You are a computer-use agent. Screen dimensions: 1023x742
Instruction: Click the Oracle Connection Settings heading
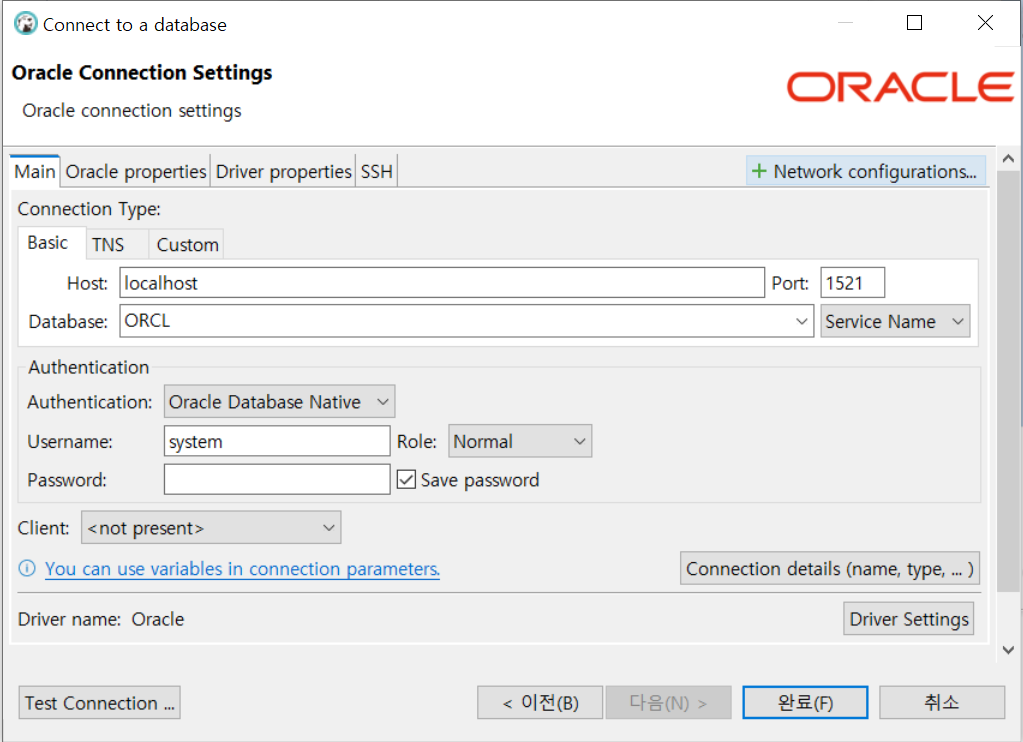click(x=142, y=72)
